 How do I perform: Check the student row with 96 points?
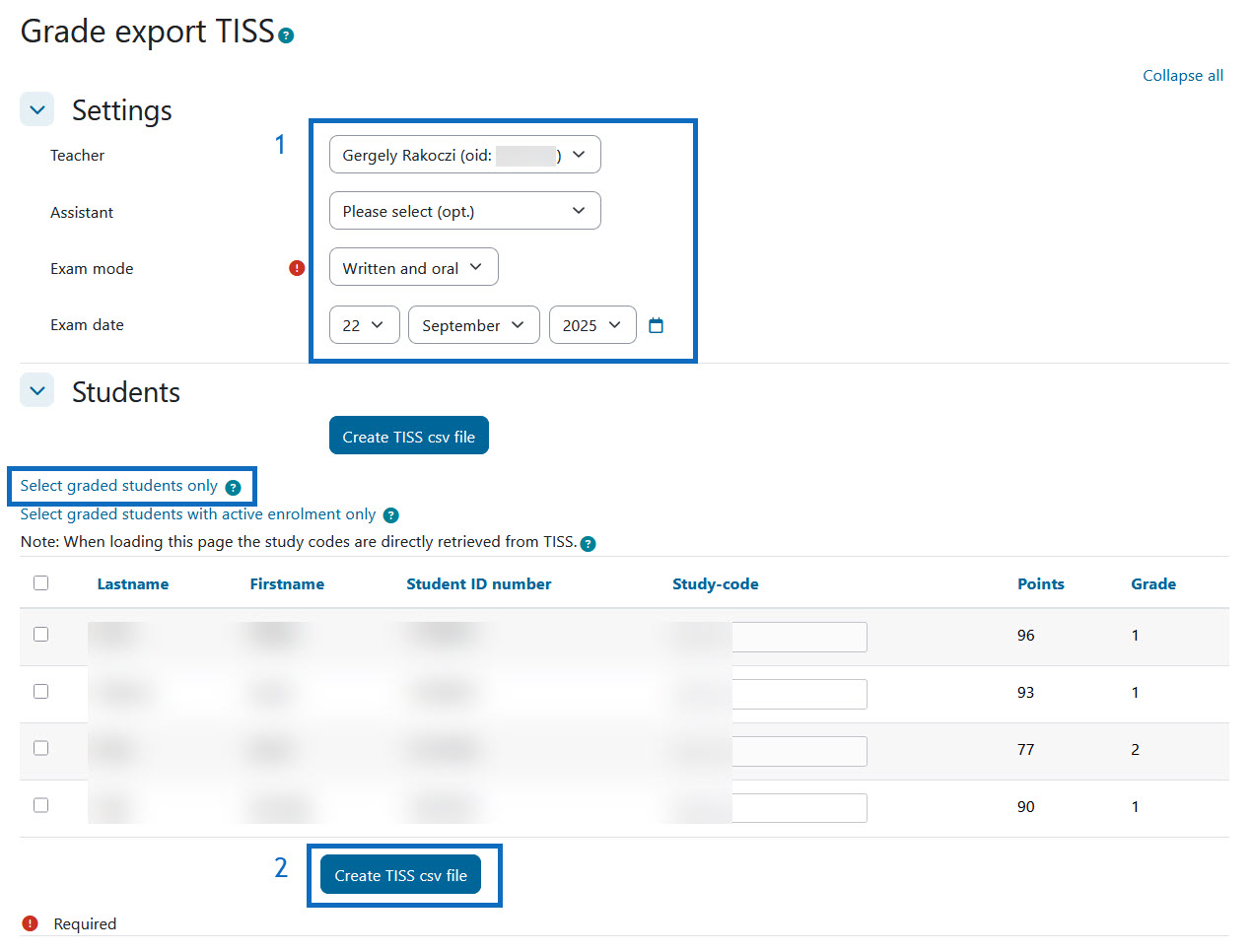[41, 635]
